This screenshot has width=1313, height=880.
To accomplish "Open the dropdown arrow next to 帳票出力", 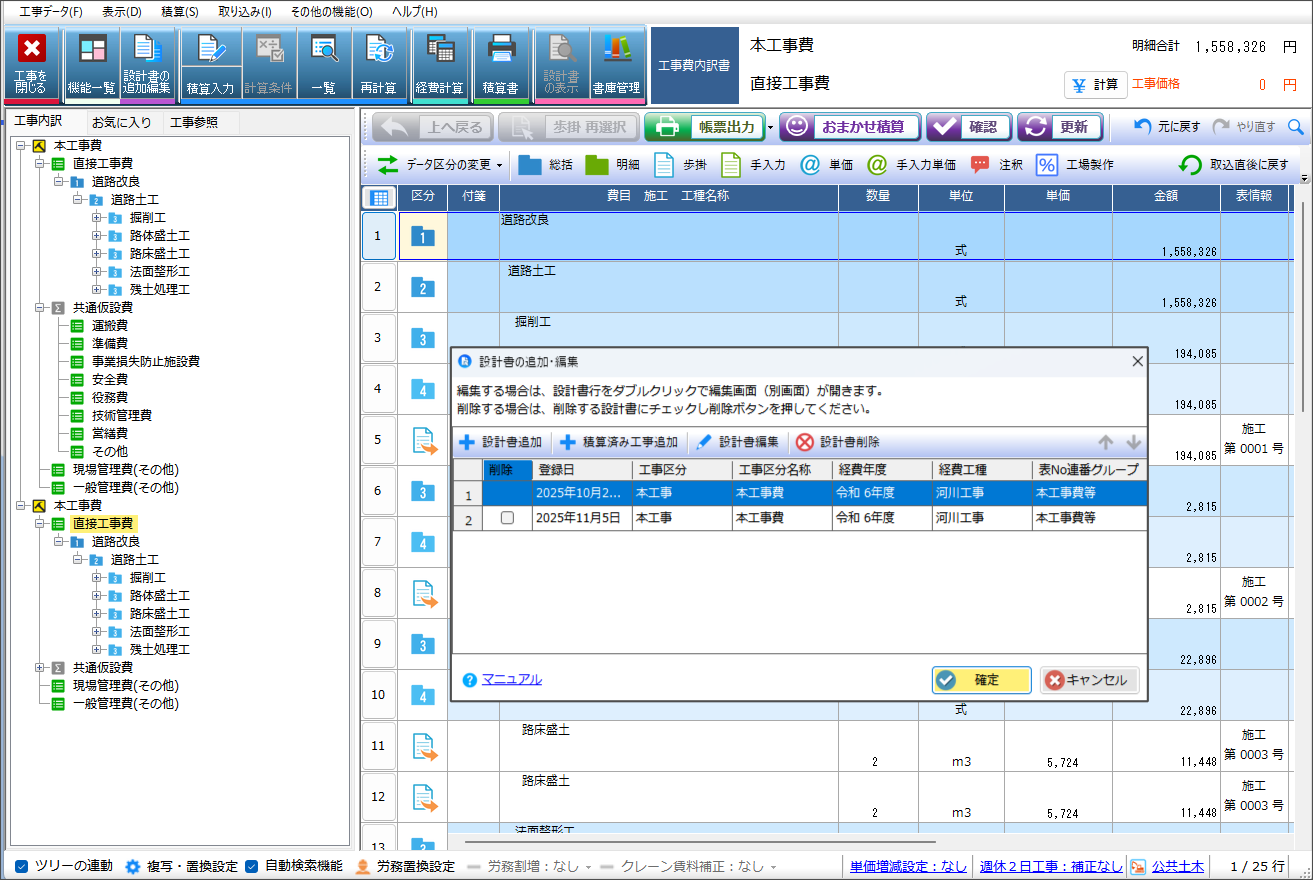I will [770, 128].
